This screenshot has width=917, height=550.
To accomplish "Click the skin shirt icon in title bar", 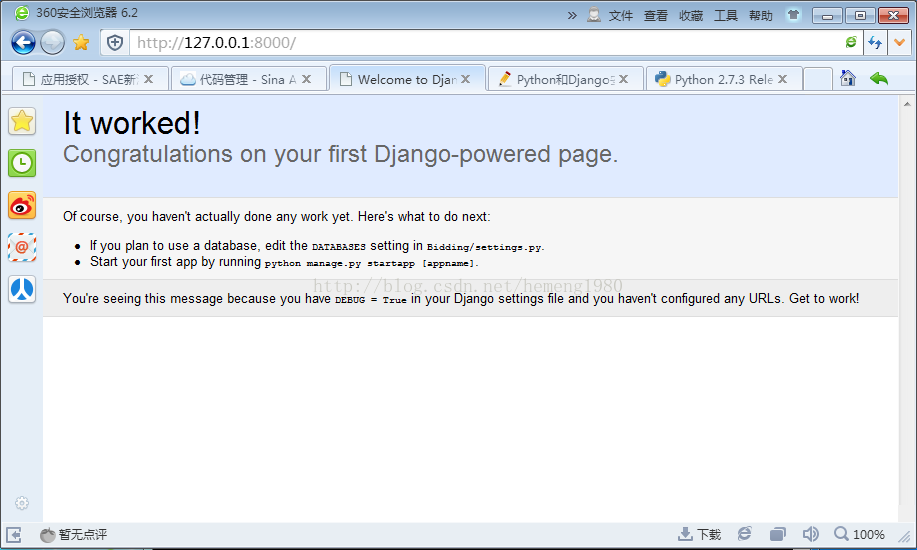I will point(793,15).
